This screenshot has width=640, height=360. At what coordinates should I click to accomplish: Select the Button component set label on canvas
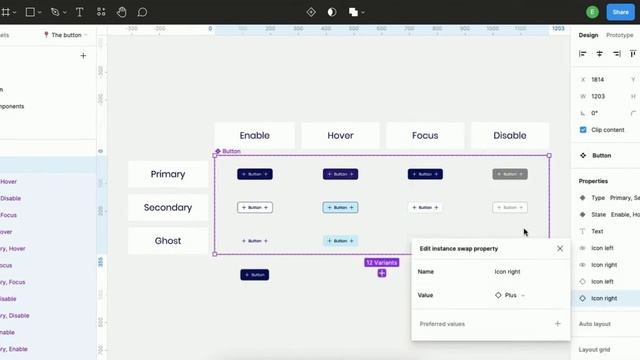(228, 151)
